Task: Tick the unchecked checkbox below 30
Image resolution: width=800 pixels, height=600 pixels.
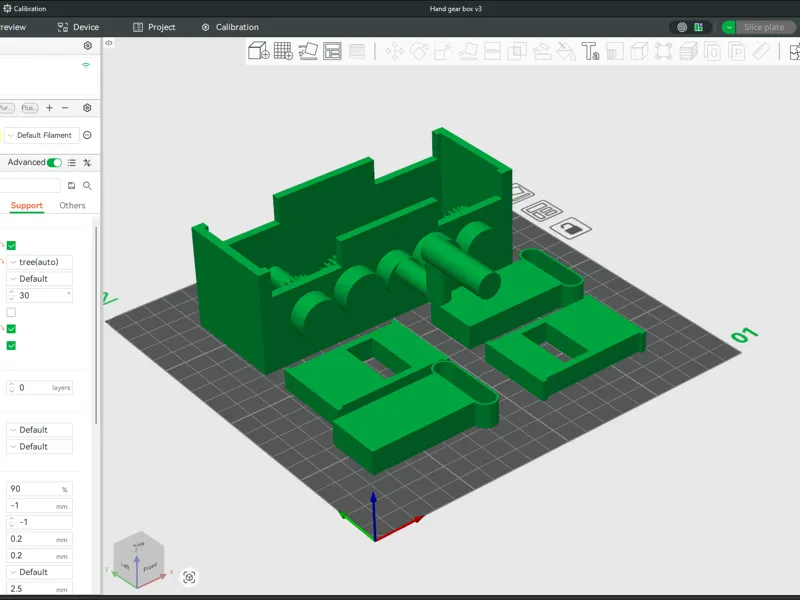Action: coord(11,312)
